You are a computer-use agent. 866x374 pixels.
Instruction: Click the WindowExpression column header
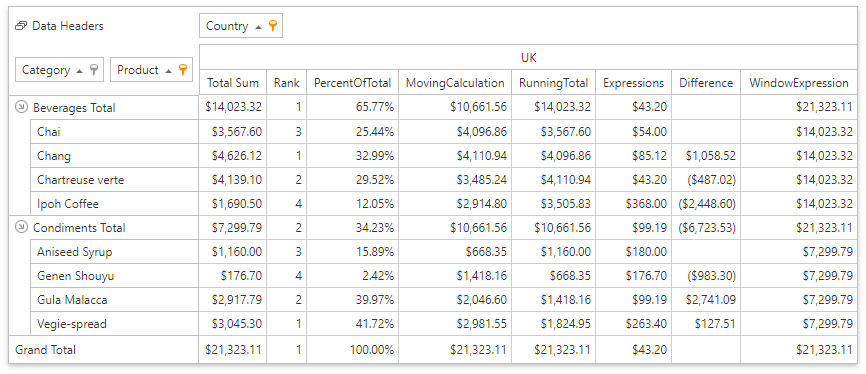tap(799, 83)
